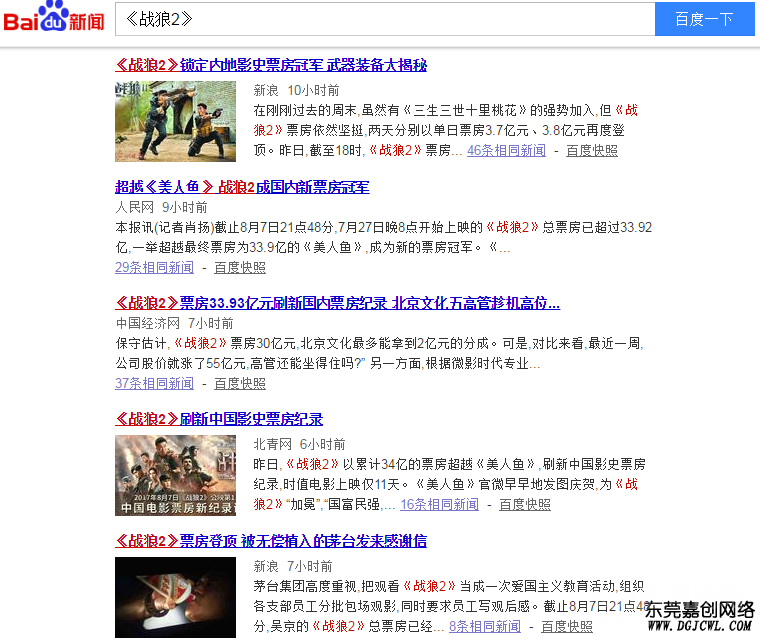Open headline 《战狼2》锁定内地影史票房冠军
The width and height of the screenshot is (760, 638).
click(x=271, y=65)
